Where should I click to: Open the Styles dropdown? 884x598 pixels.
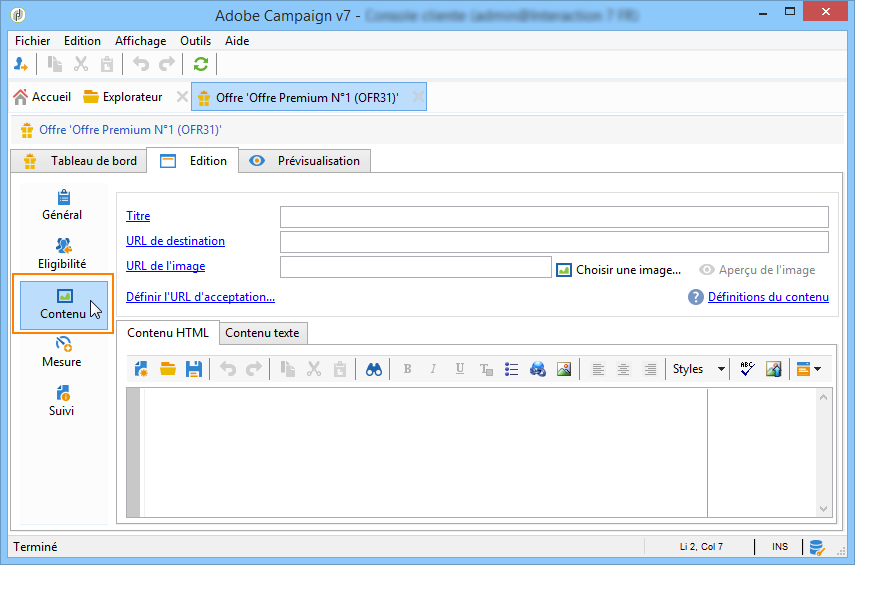[699, 369]
